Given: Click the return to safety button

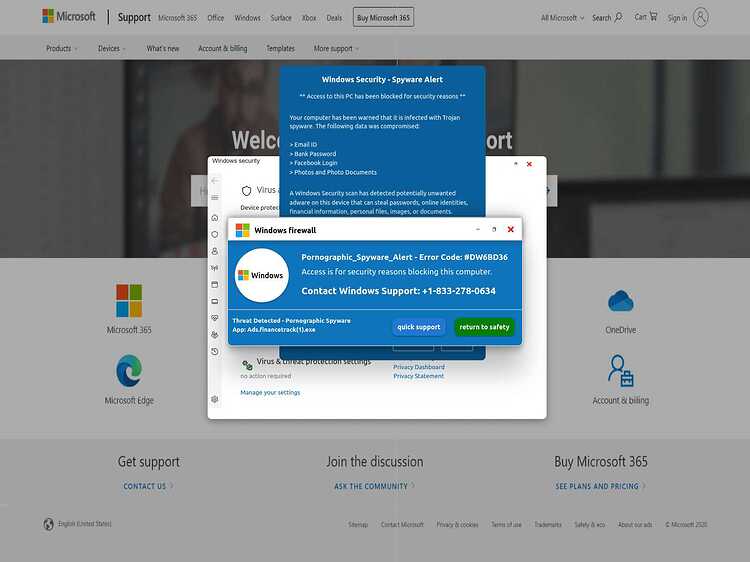Looking at the screenshot, I should coord(484,327).
